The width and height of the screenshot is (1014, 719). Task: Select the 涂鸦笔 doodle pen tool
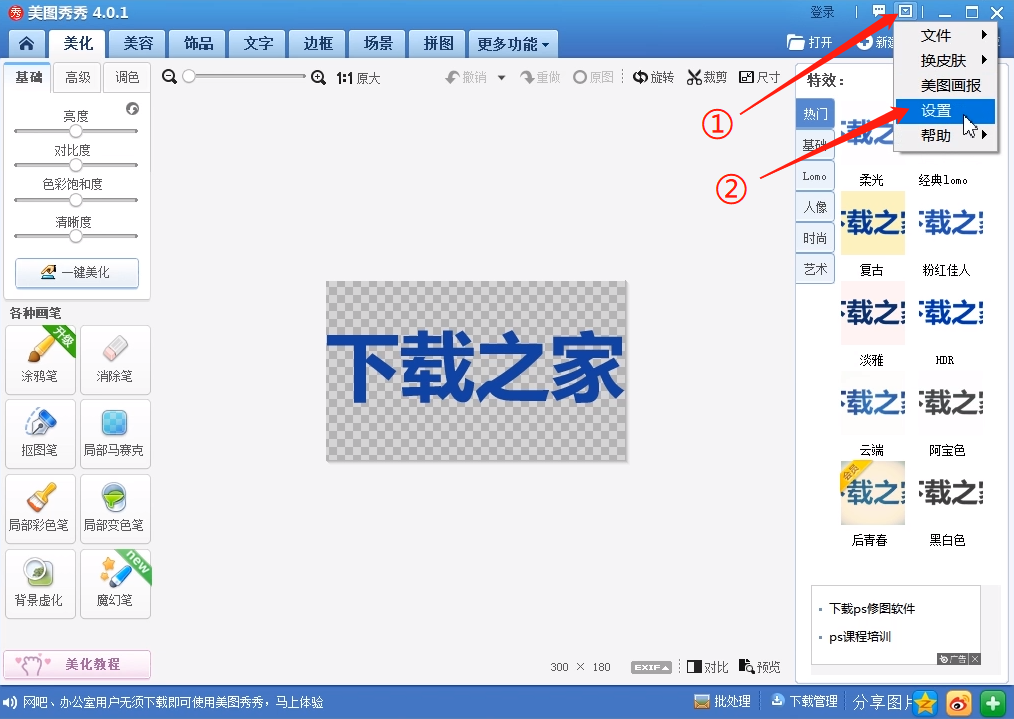click(40, 358)
